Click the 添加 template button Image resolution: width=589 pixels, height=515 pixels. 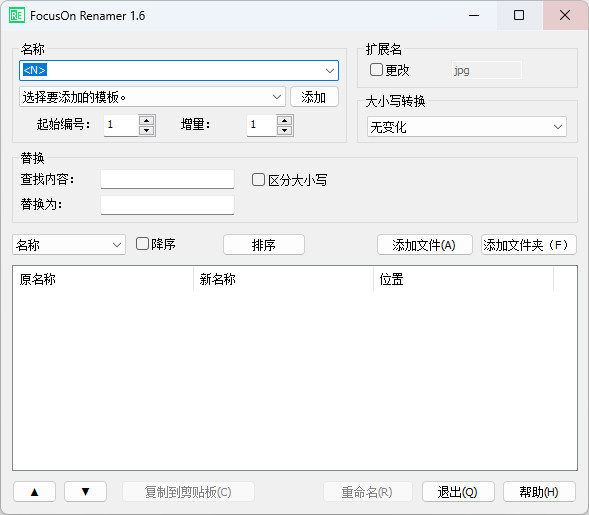[x=314, y=97]
